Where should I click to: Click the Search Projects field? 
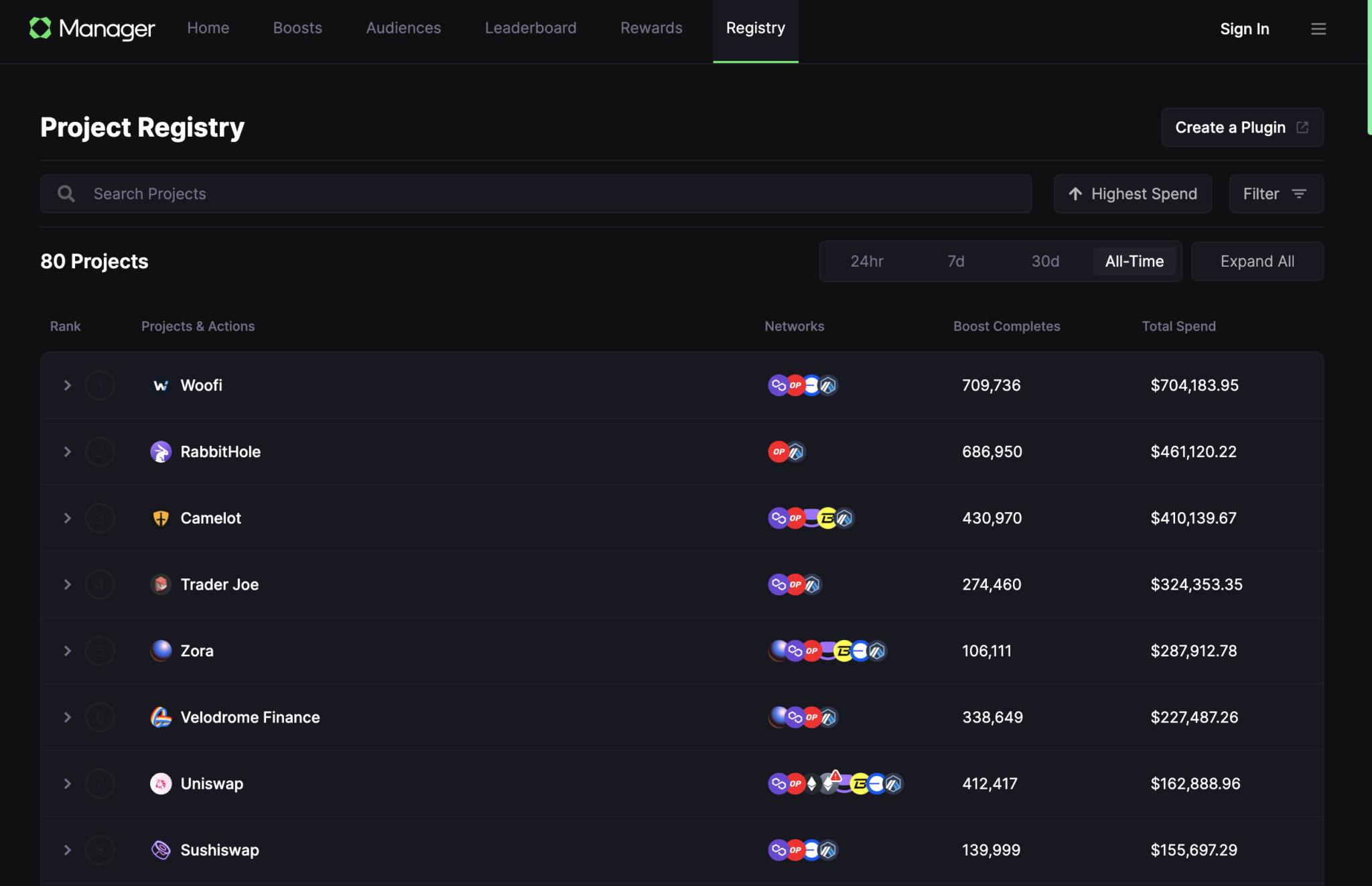[536, 194]
